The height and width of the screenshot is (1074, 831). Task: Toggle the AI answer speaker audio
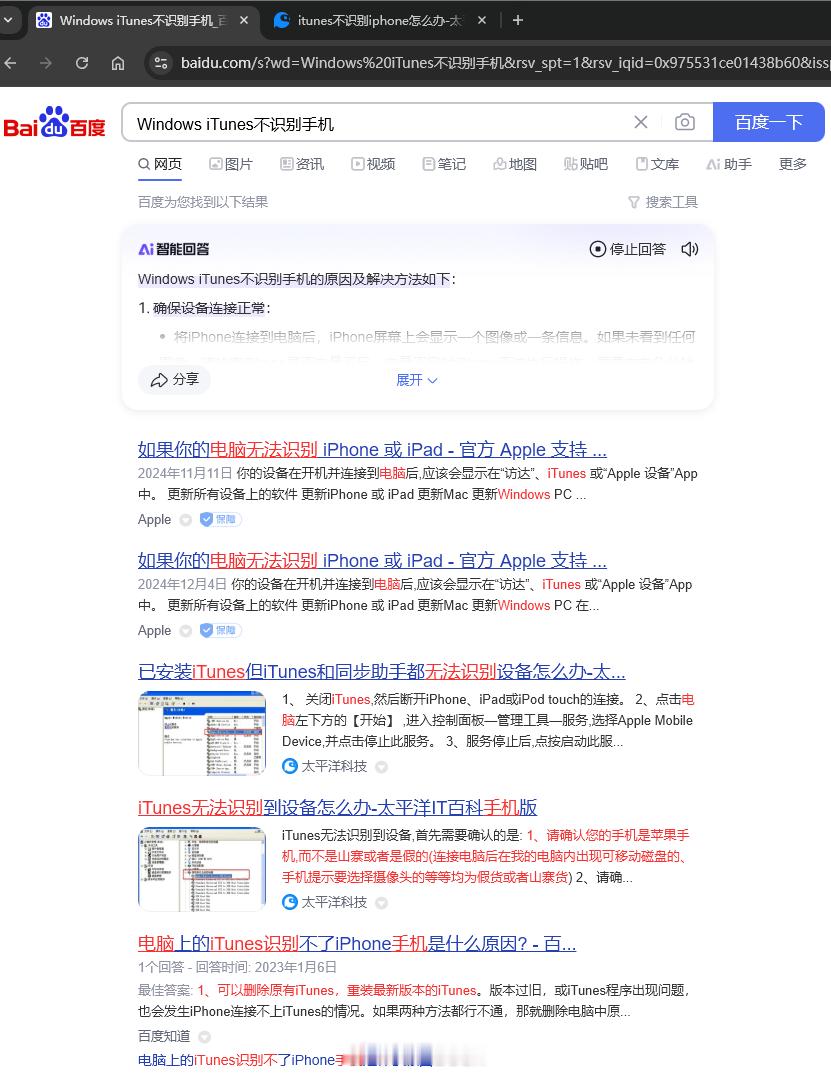690,249
